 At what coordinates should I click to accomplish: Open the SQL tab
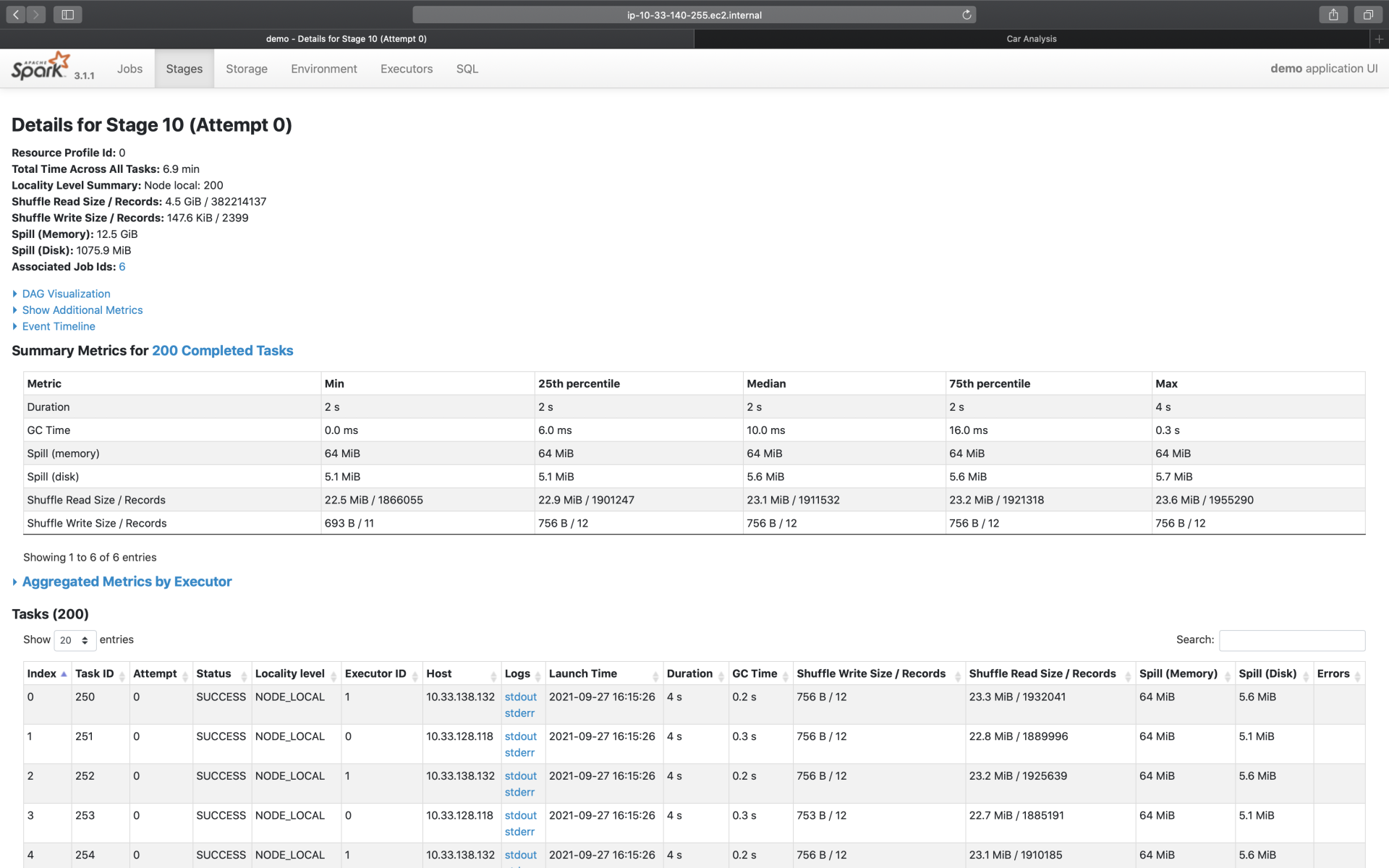(x=467, y=69)
